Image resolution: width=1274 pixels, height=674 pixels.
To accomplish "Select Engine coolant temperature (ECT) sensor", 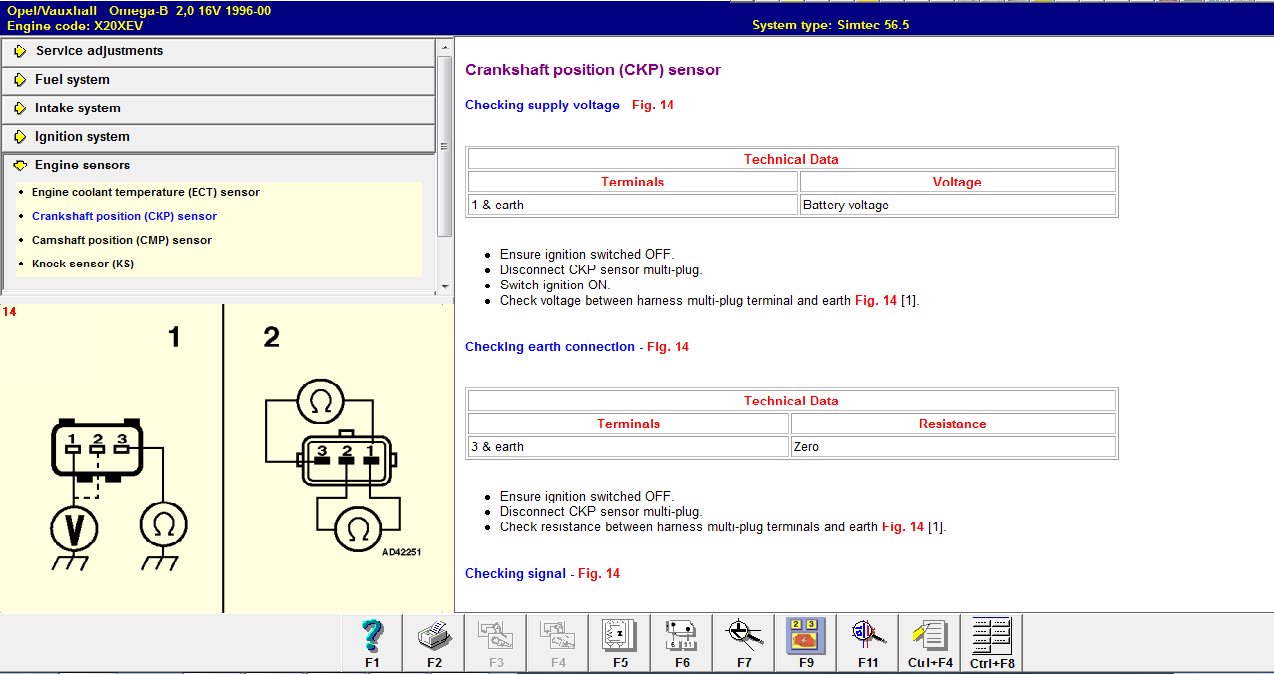I will click(x=145, y=192).
